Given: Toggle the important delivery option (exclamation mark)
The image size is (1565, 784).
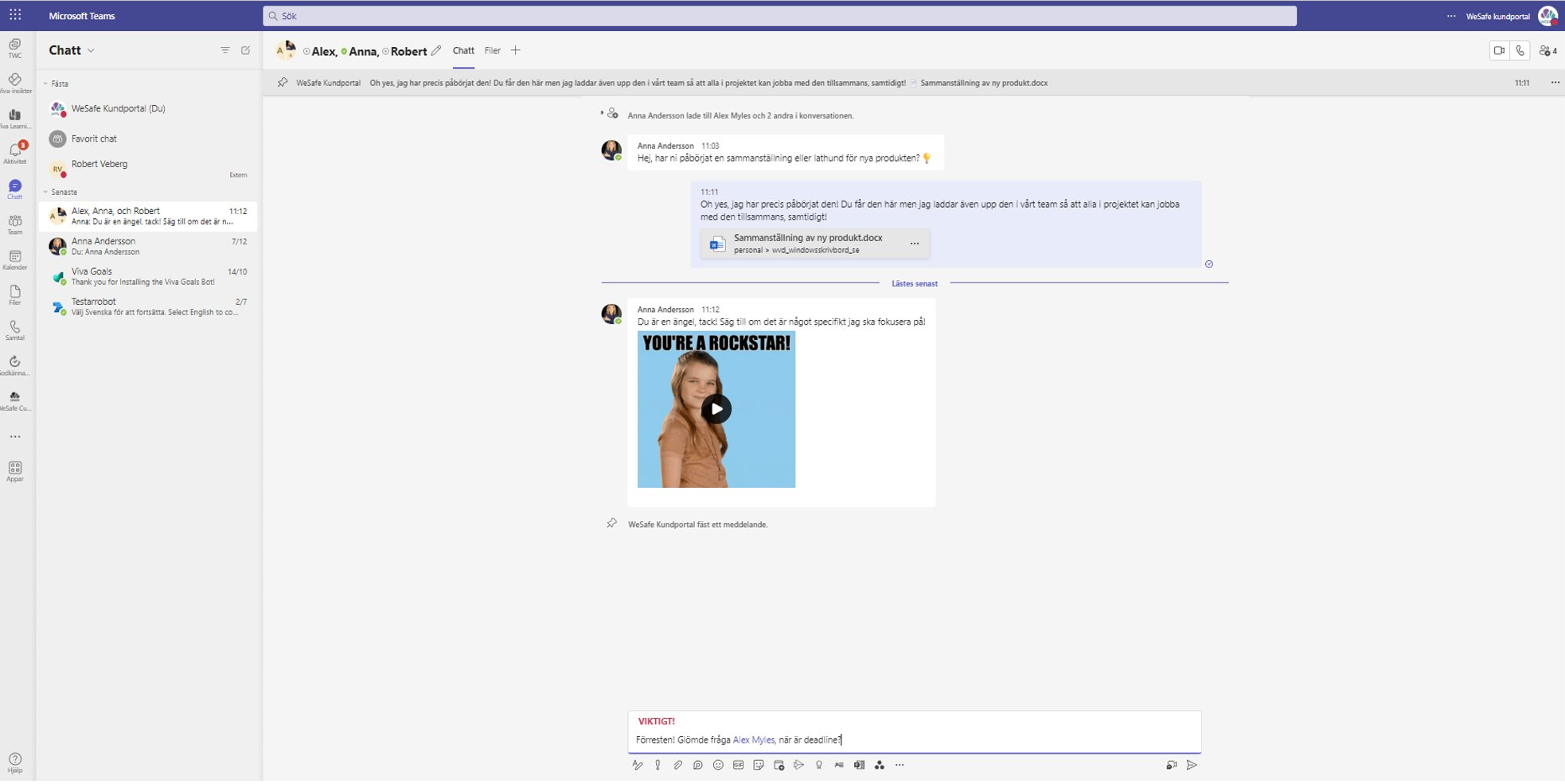Looking at the screenshot, I should tap(658, 765).
